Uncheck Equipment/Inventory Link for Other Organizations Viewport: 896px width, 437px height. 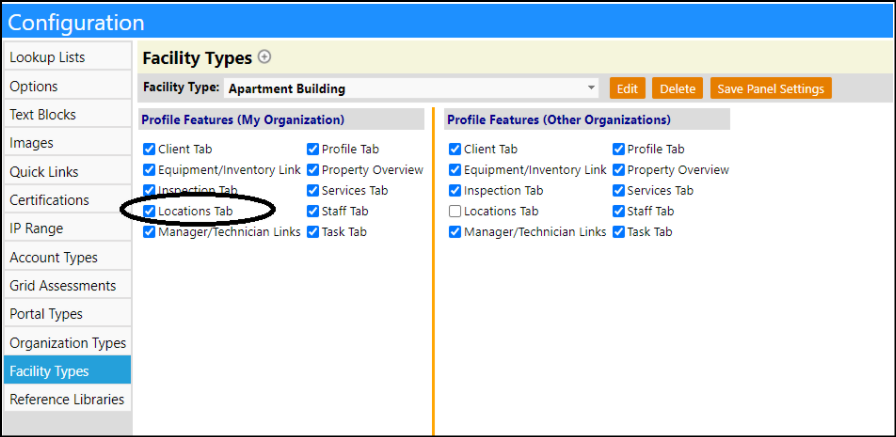[455, 170]
